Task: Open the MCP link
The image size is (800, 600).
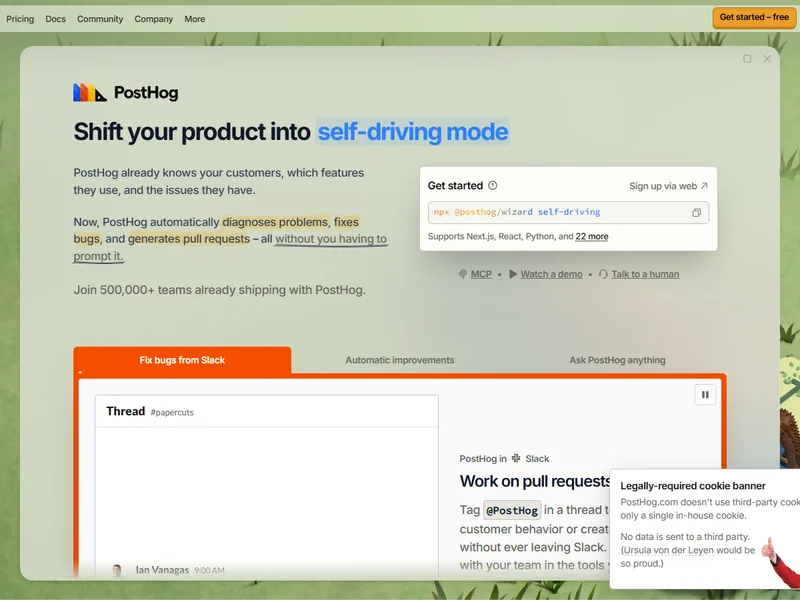Action: (x=481, y=274)
